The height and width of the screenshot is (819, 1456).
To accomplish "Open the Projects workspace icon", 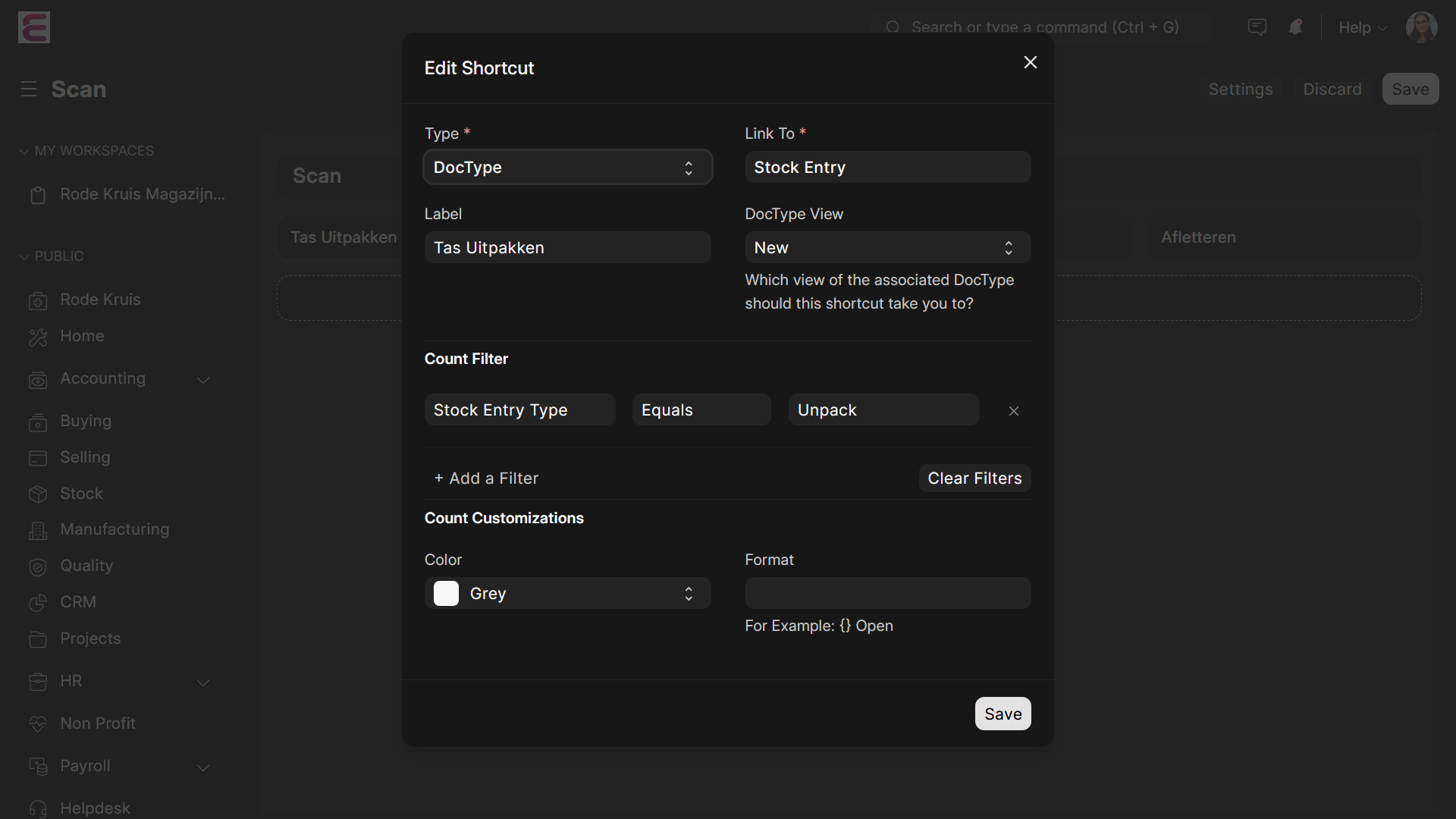I will point(37,639).
